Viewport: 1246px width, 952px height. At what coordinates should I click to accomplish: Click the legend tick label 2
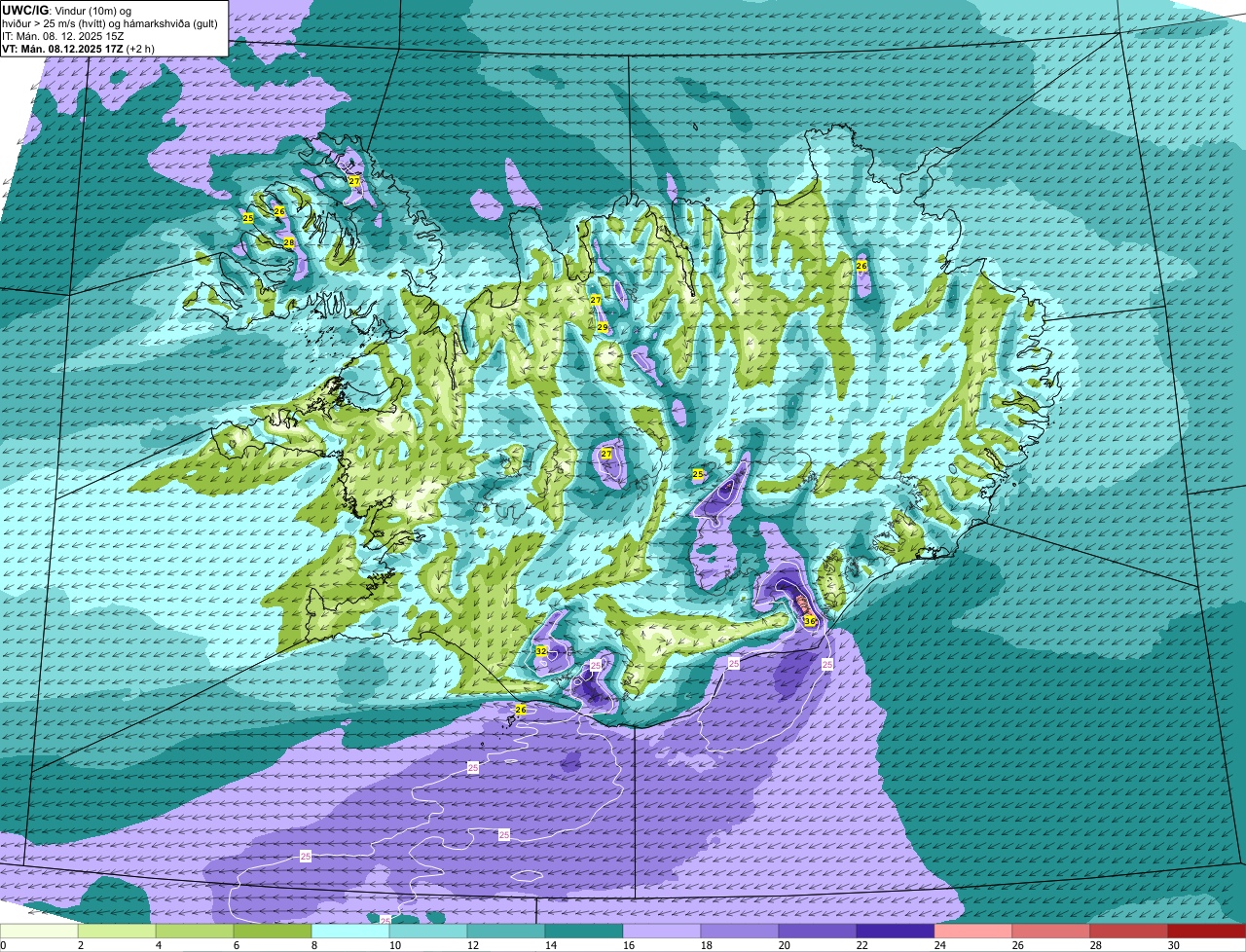pos(80,945)
